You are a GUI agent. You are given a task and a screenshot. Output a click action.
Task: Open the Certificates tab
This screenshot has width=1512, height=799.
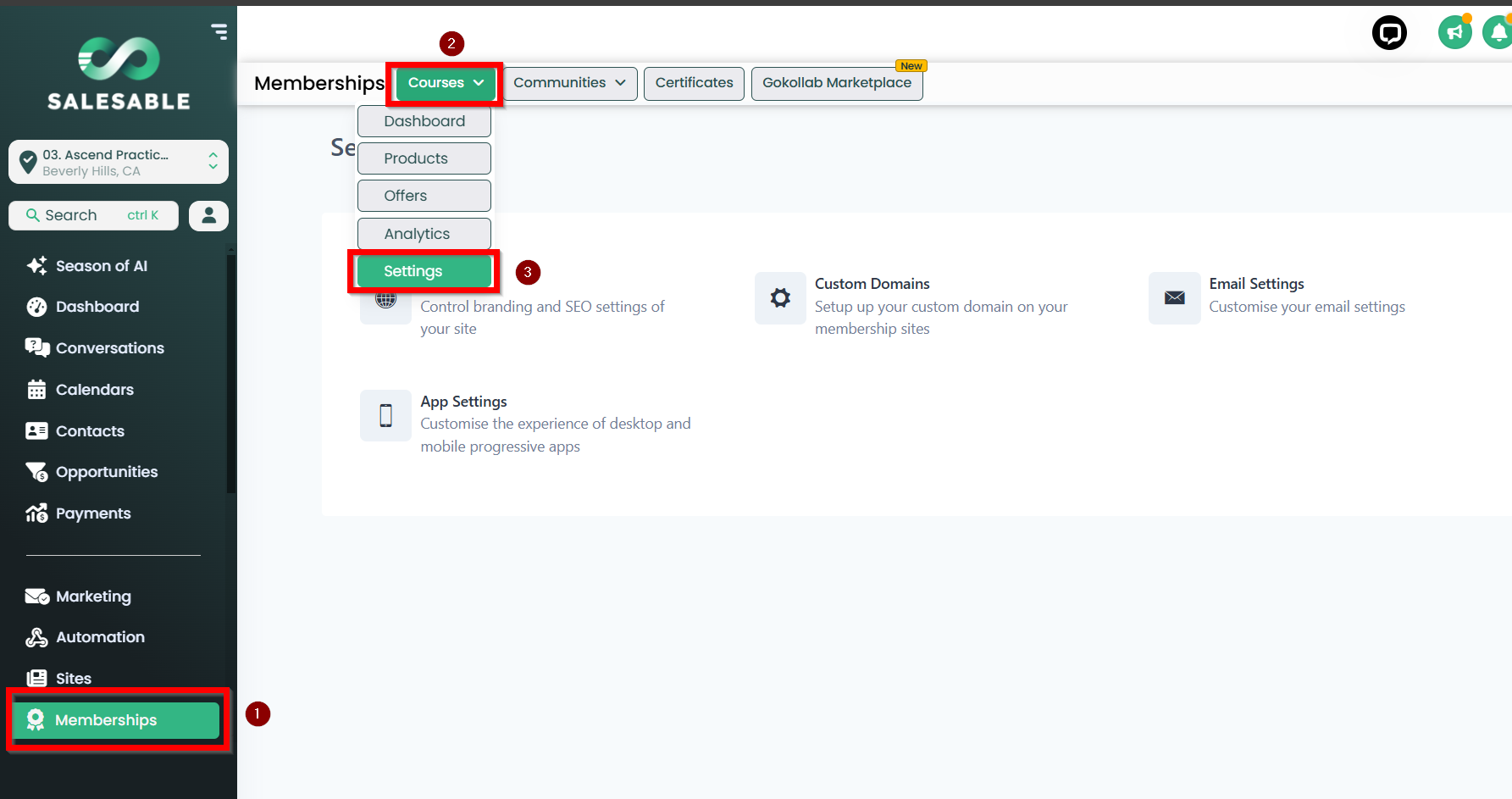click(694, 83)
